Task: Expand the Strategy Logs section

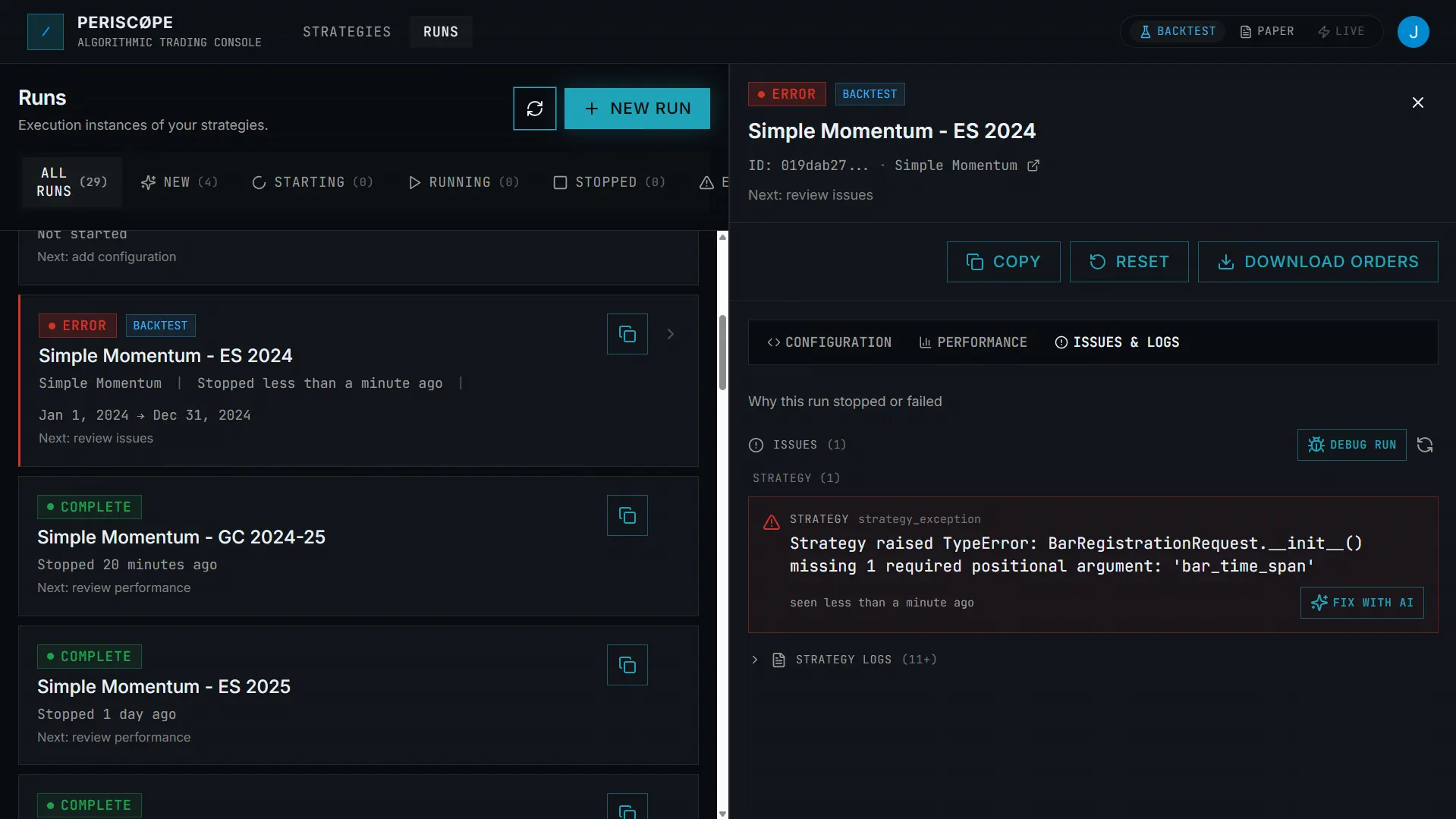Action: (x=754, y=660)
